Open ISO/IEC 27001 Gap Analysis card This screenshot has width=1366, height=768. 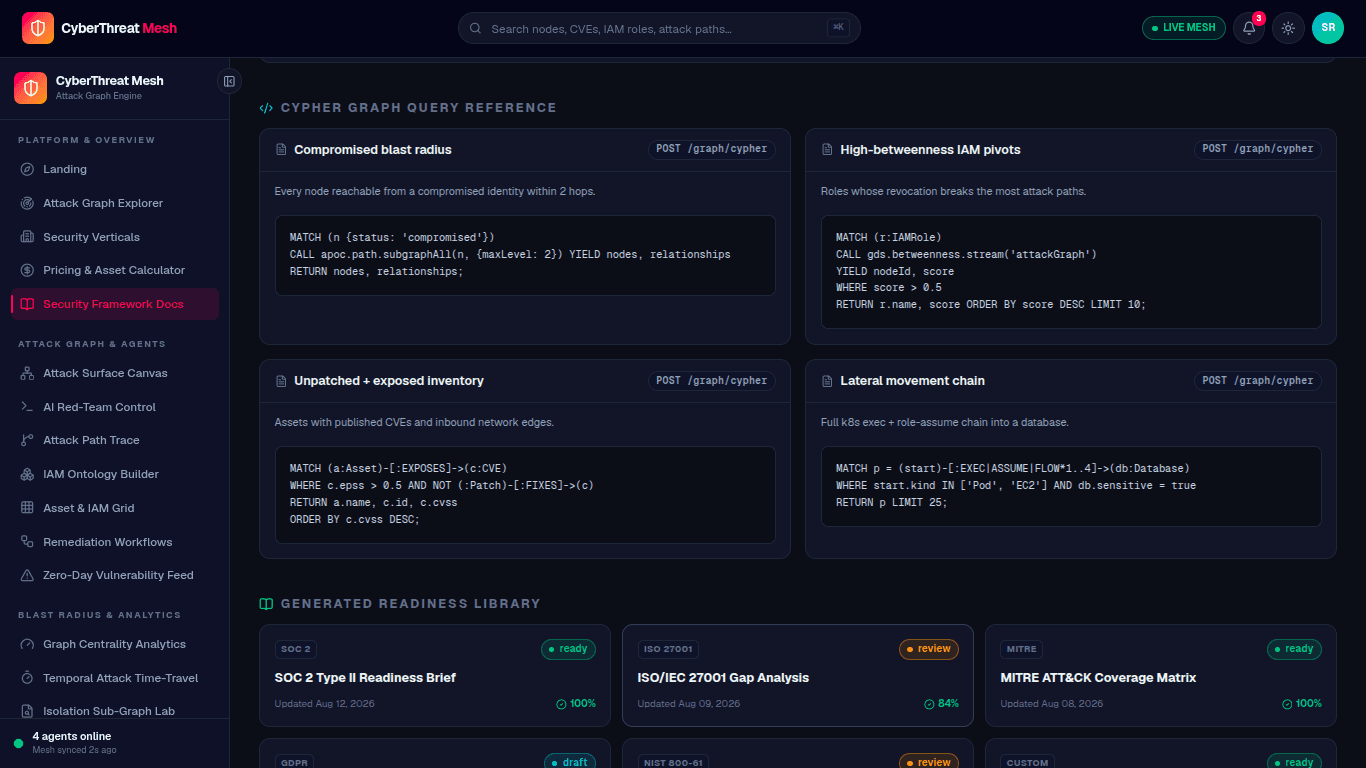[798, 675]
